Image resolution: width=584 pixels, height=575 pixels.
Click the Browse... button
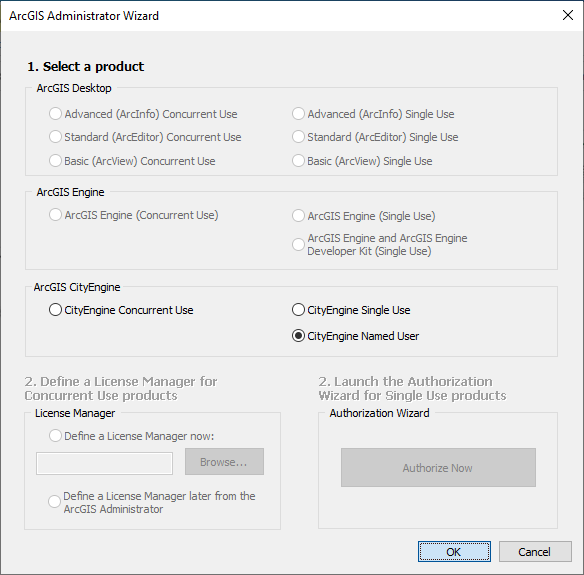click(224, 462)
